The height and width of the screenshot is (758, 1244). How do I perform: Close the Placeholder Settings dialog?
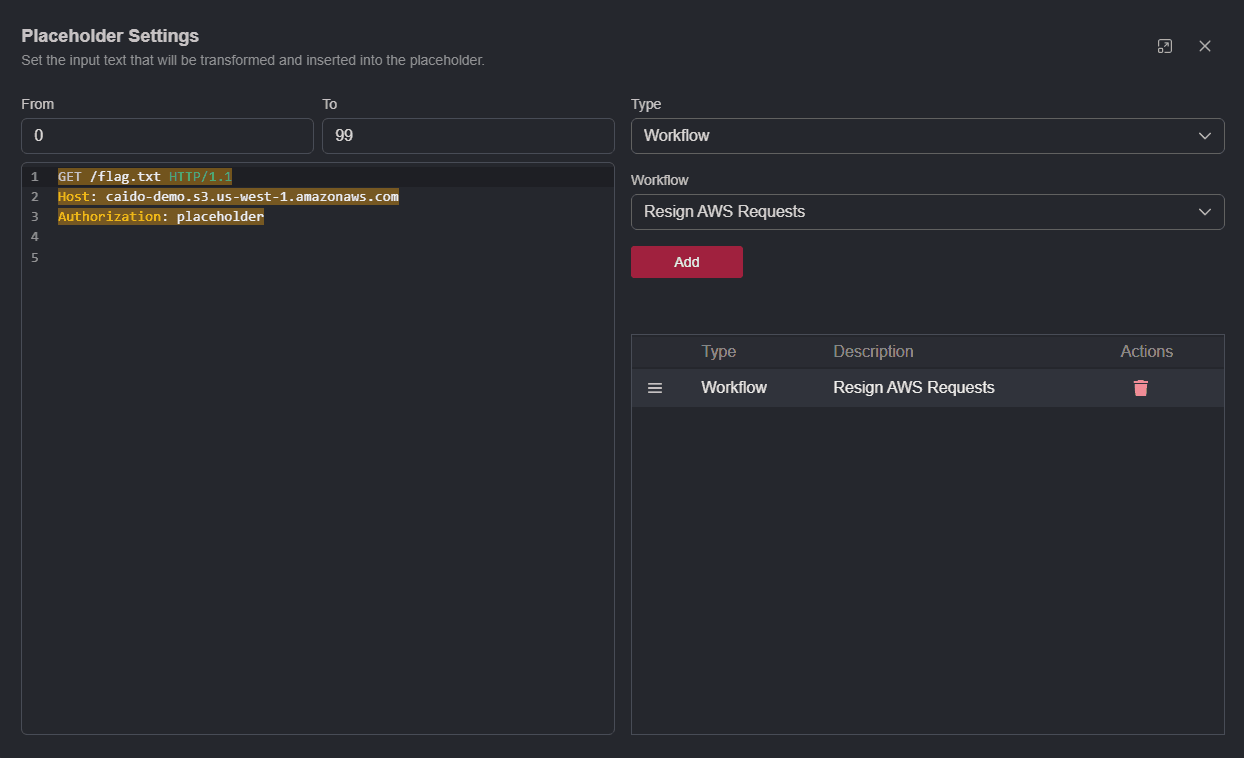point(1205,46)
